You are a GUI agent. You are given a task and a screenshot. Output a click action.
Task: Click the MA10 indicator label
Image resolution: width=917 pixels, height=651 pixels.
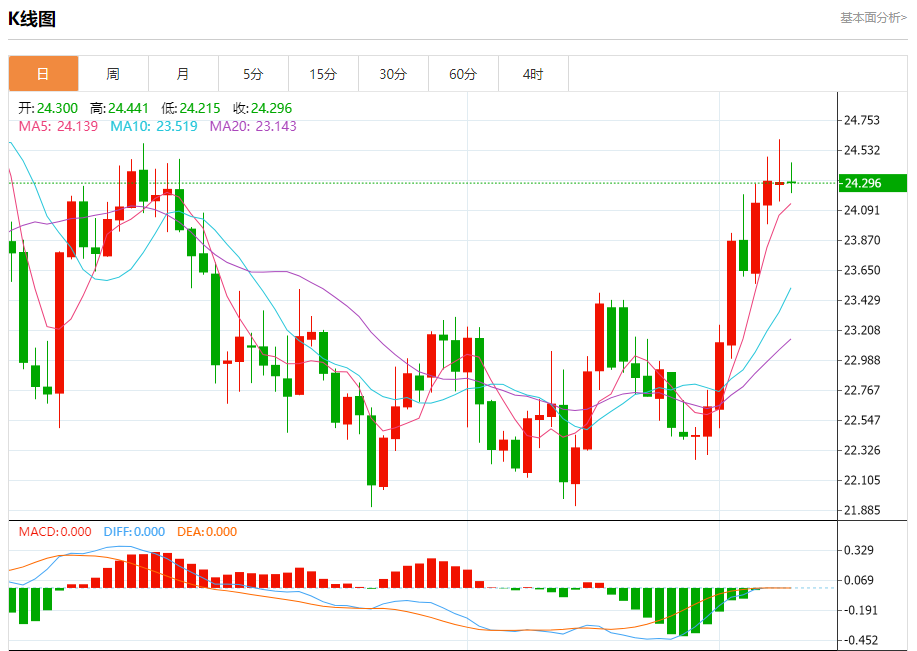[x=153, y=126]
